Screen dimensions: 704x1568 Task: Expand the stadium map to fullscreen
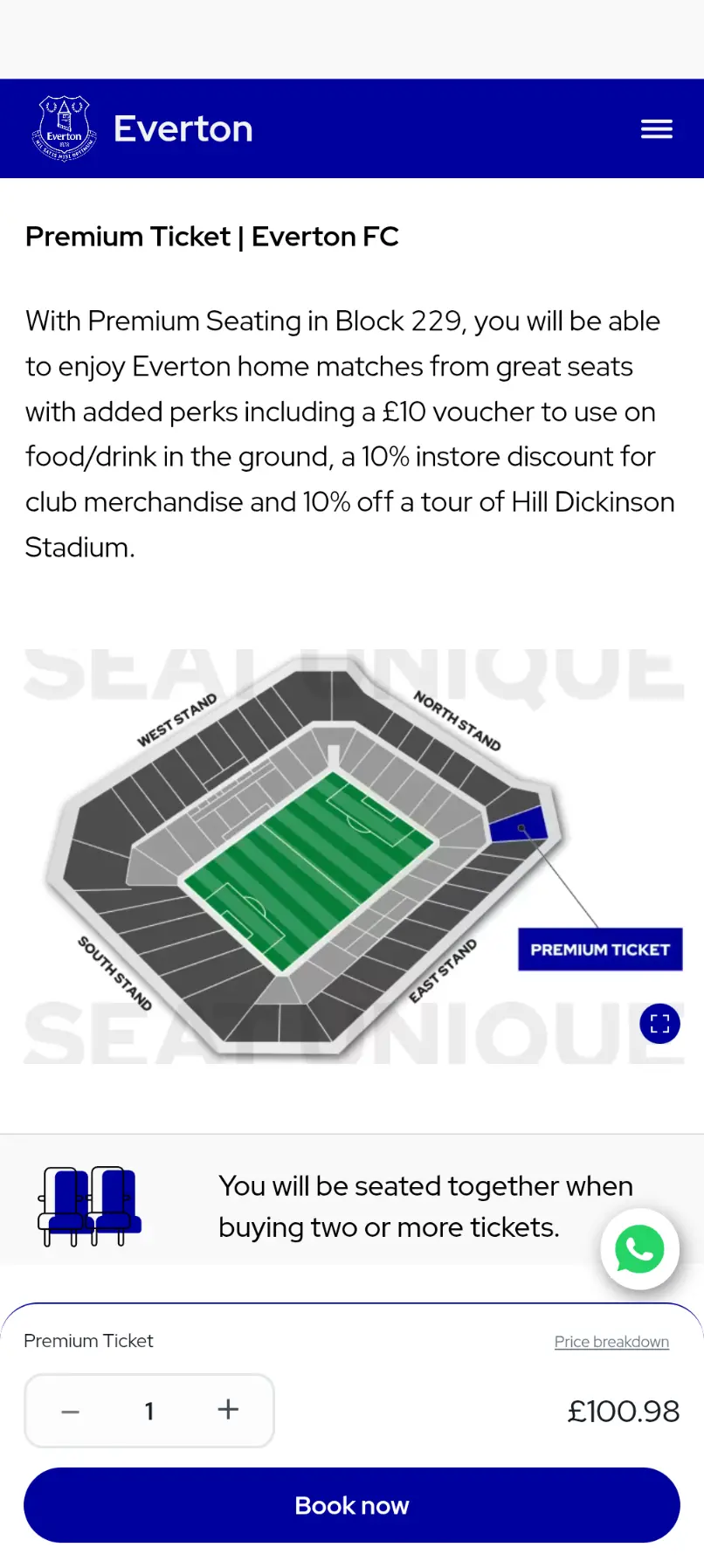(659, 1024)
